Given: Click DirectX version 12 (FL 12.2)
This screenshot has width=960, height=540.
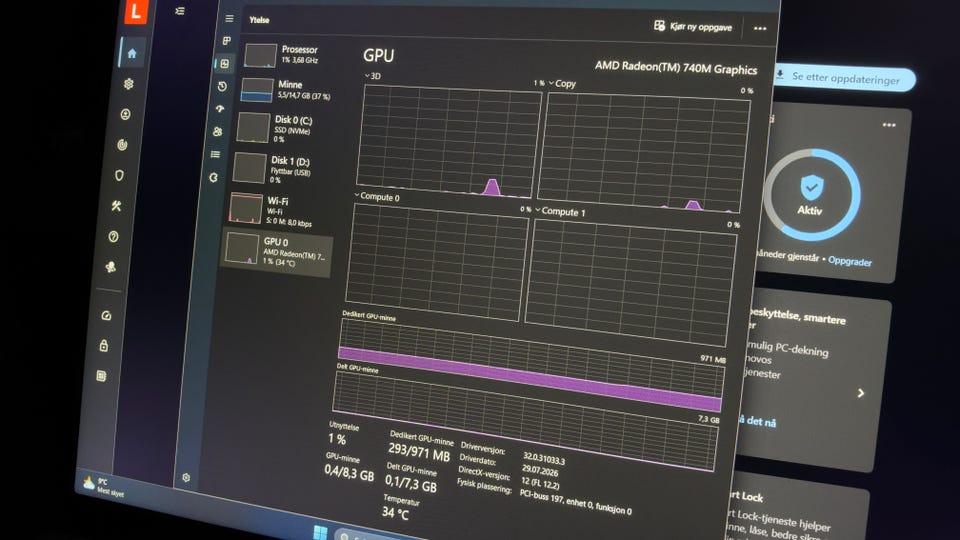Looking at the screenshot, I should [539, 482].
